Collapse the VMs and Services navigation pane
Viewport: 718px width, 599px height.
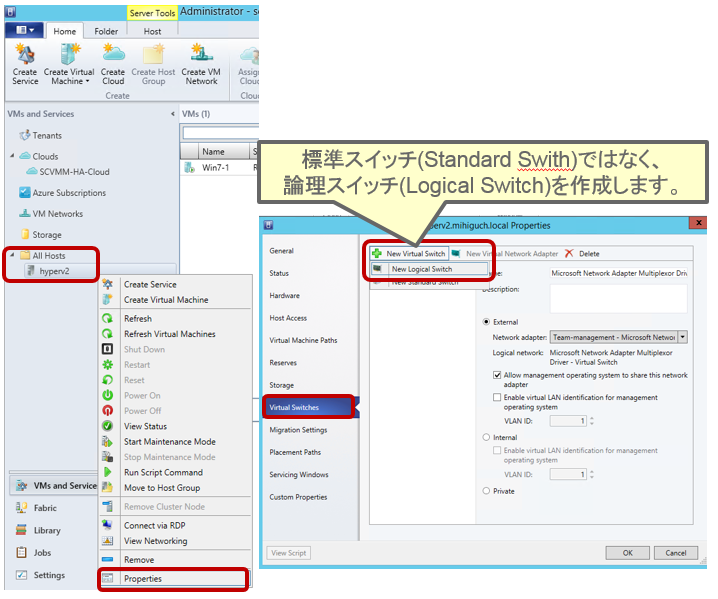point(173,114)
